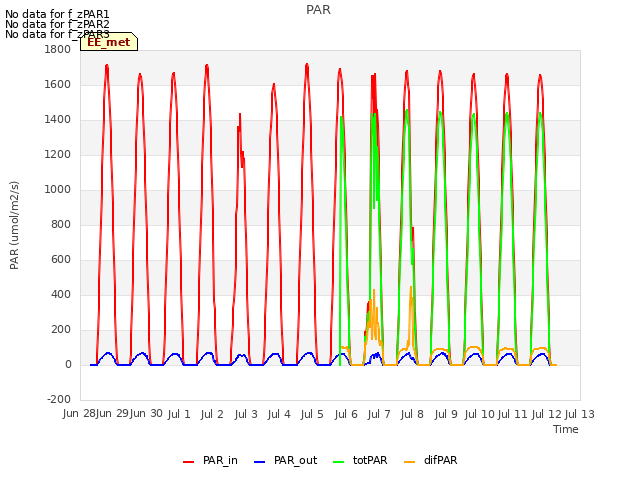This screenshot has width=640, height=480.
Task: Click the Jul 2 x-axis date label
Action: (212, 414)
